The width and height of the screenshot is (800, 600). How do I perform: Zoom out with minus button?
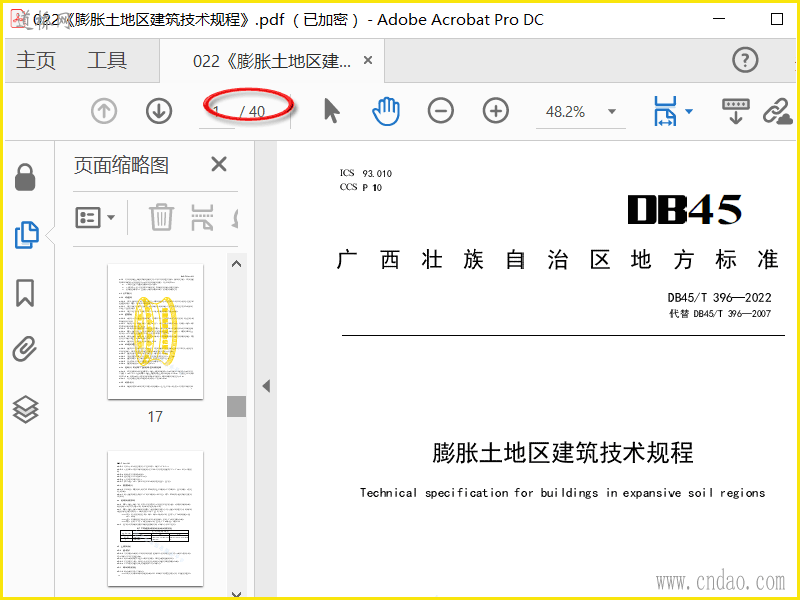tap(441, 111)
